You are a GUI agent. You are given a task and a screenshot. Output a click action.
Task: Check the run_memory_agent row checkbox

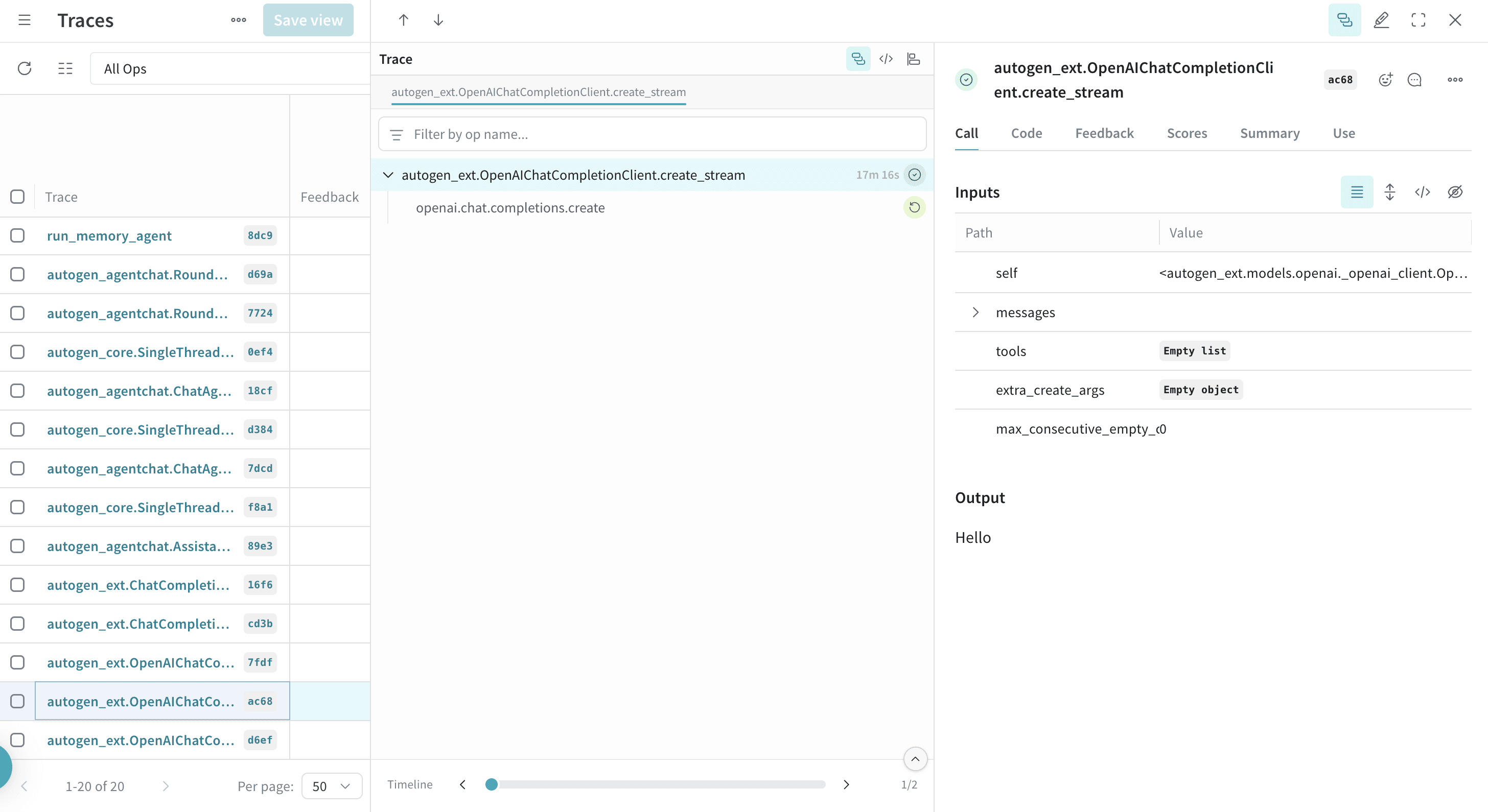(17, 235)
